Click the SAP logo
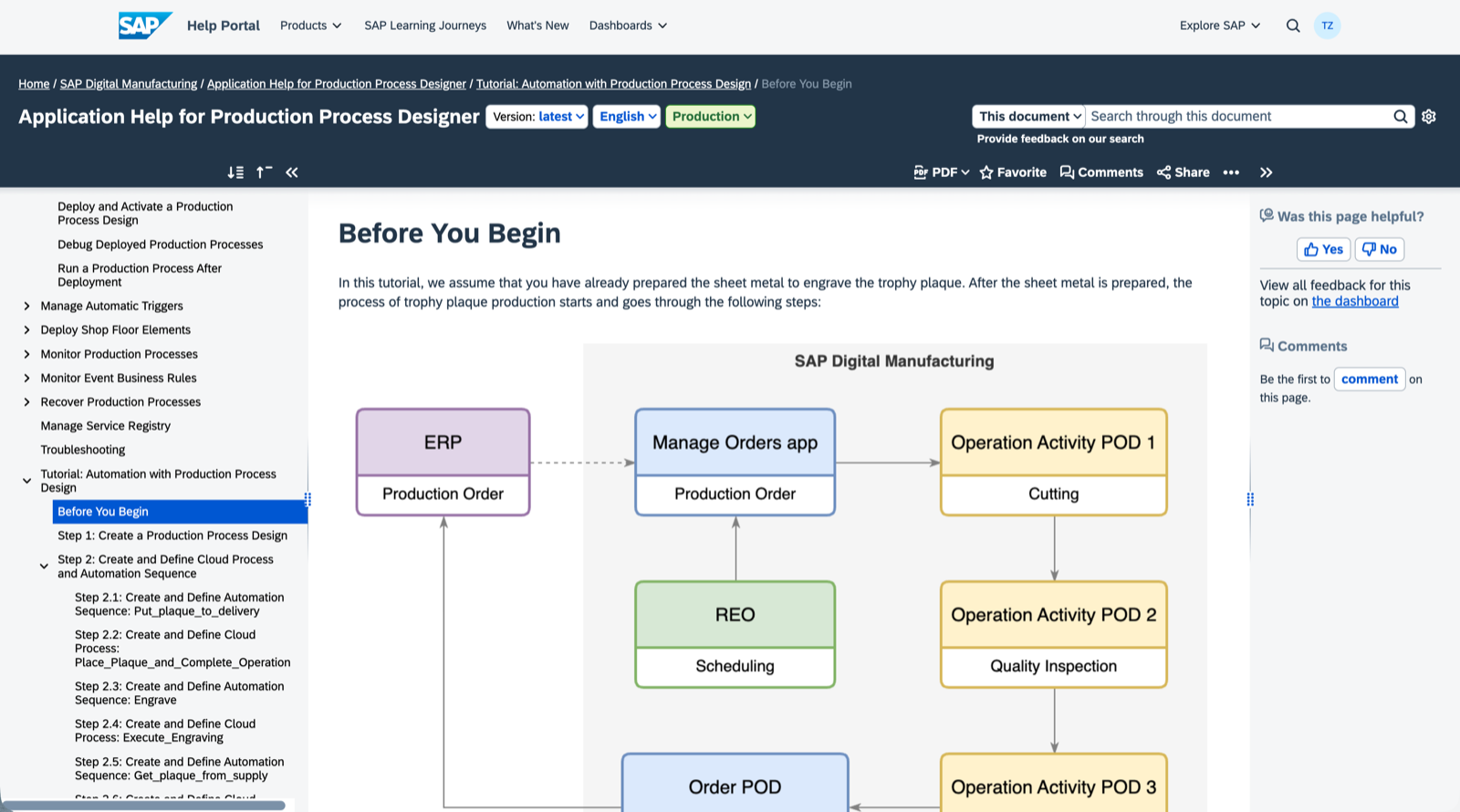Viewport: 1460px width, 812px height. (145, 26)
